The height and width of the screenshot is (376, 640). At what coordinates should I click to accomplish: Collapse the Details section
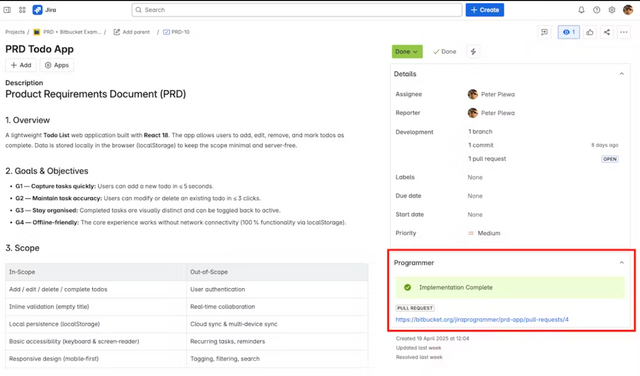coord(621,74)
